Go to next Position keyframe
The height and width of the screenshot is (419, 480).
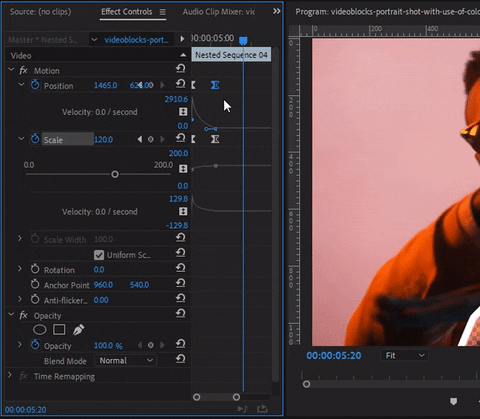[x=162, y=85]
